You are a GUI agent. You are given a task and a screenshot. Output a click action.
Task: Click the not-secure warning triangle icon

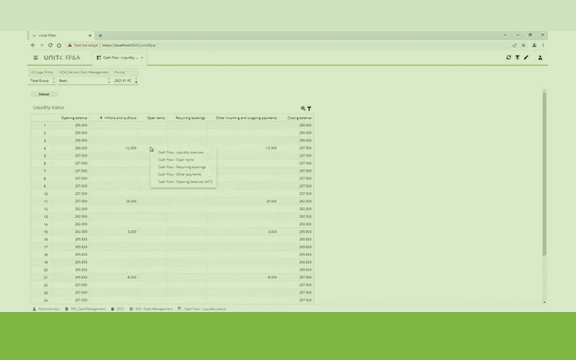coord(70,45)
